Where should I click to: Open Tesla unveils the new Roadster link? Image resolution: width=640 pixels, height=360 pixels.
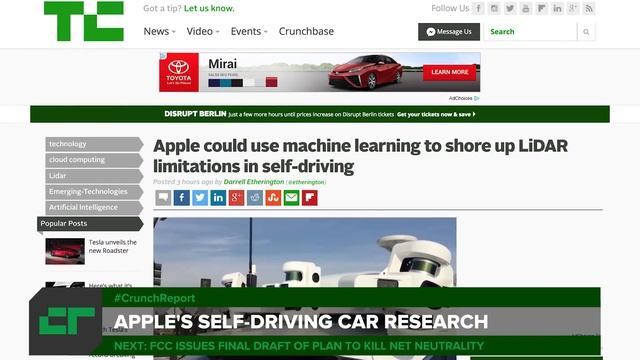pos(113,247)
